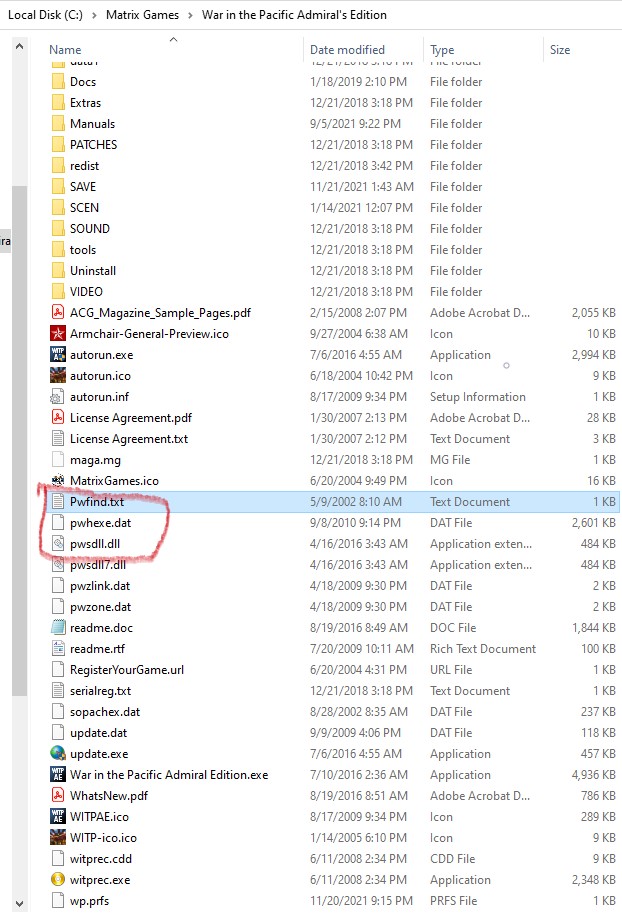Image resolution: width=622 pixels, height=913 pixels.
Task: Click the tools folder icon
Action: pos(58,249)
